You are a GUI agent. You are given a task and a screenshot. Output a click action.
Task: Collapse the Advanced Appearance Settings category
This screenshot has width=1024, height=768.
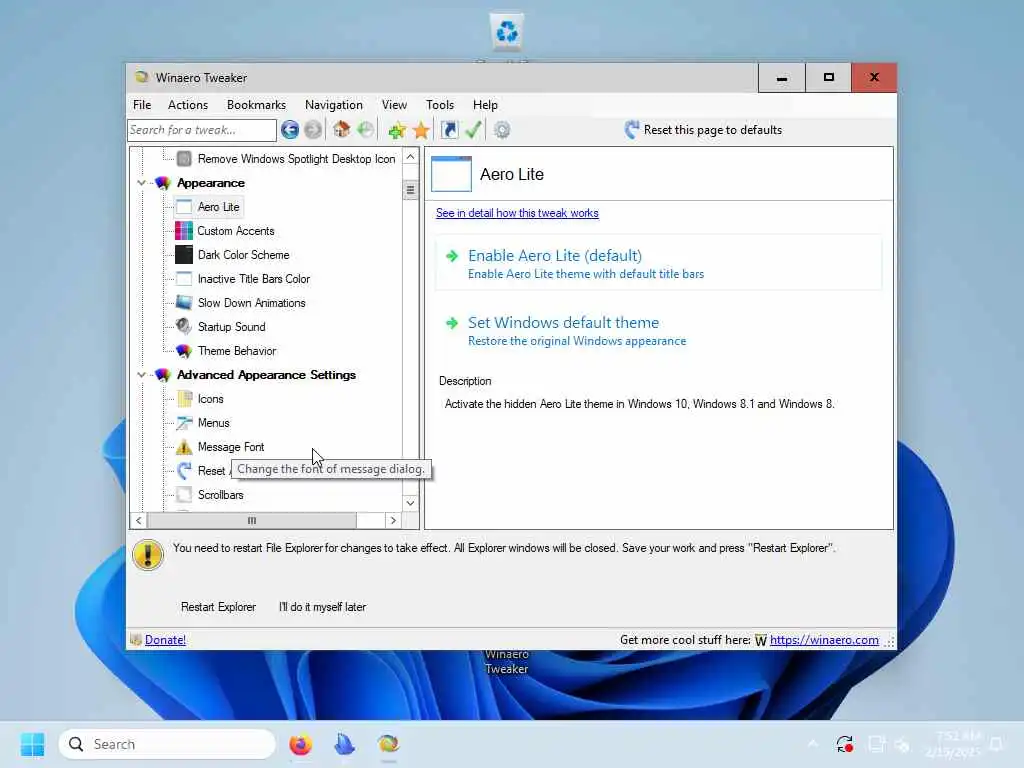(x=141, y=375)
